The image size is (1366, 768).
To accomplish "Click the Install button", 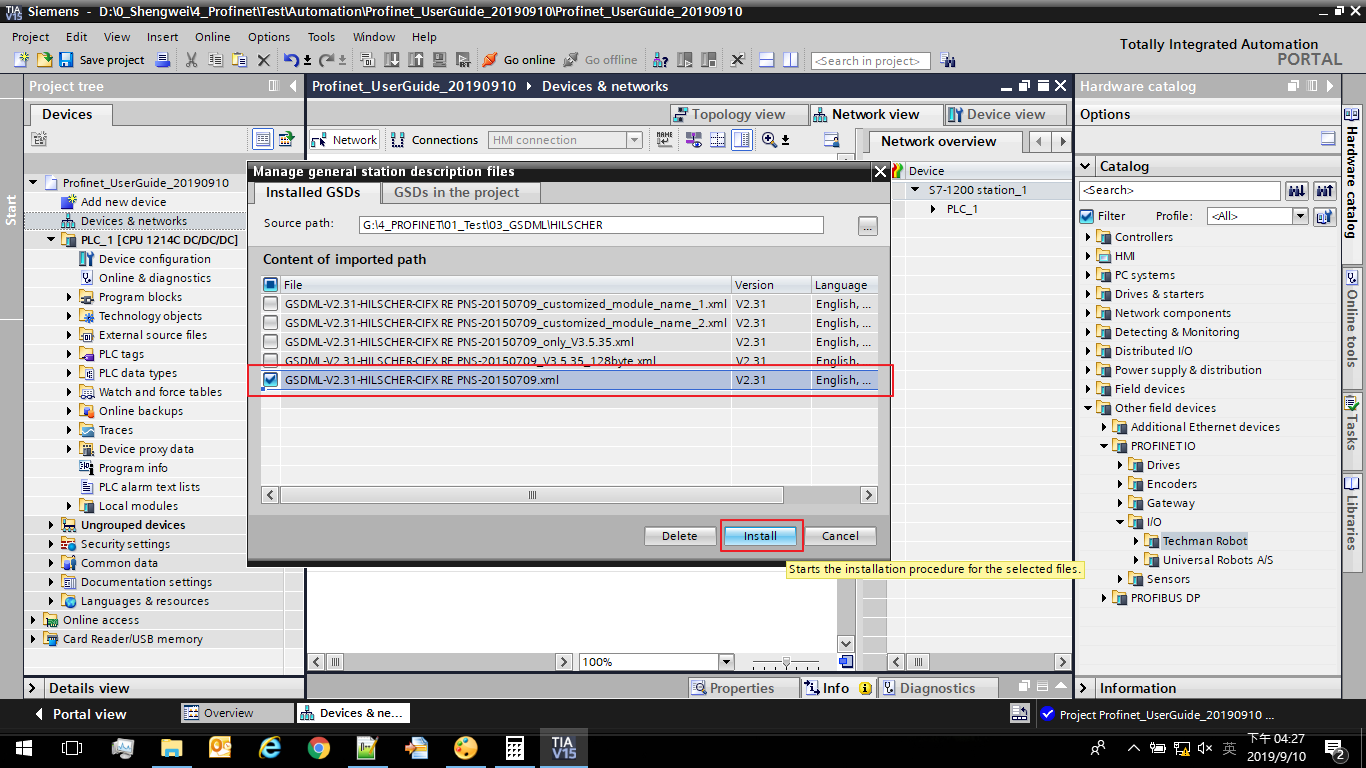I will [x=760, y=536].
